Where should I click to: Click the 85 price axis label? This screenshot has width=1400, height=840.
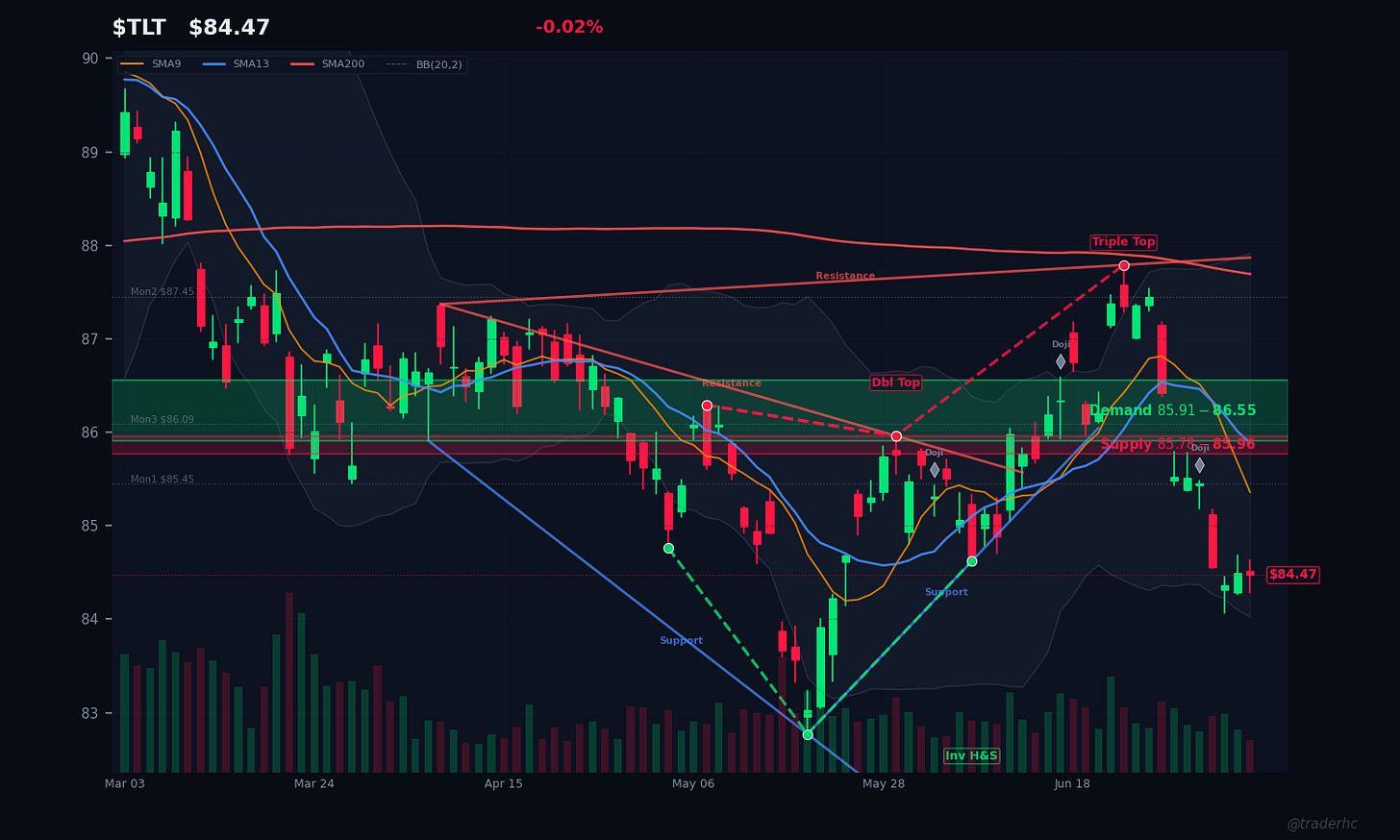[x=89, y=526]
